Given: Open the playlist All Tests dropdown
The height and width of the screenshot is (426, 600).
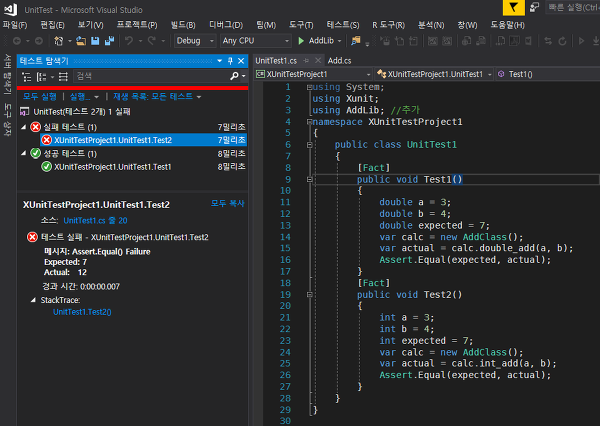Looking at the screenshot, I should point(199,97).
